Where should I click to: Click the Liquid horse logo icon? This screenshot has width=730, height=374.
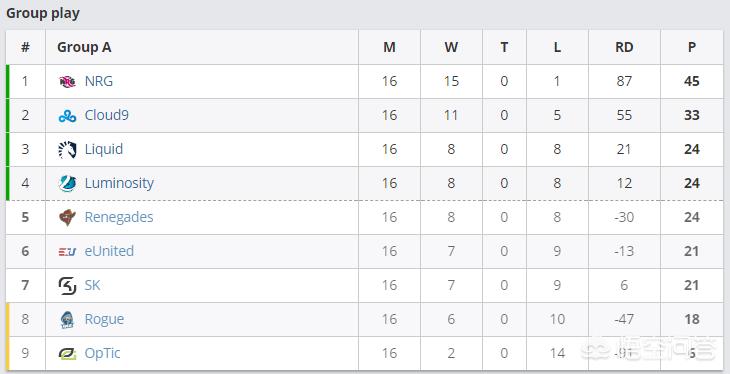pos(68,150)
